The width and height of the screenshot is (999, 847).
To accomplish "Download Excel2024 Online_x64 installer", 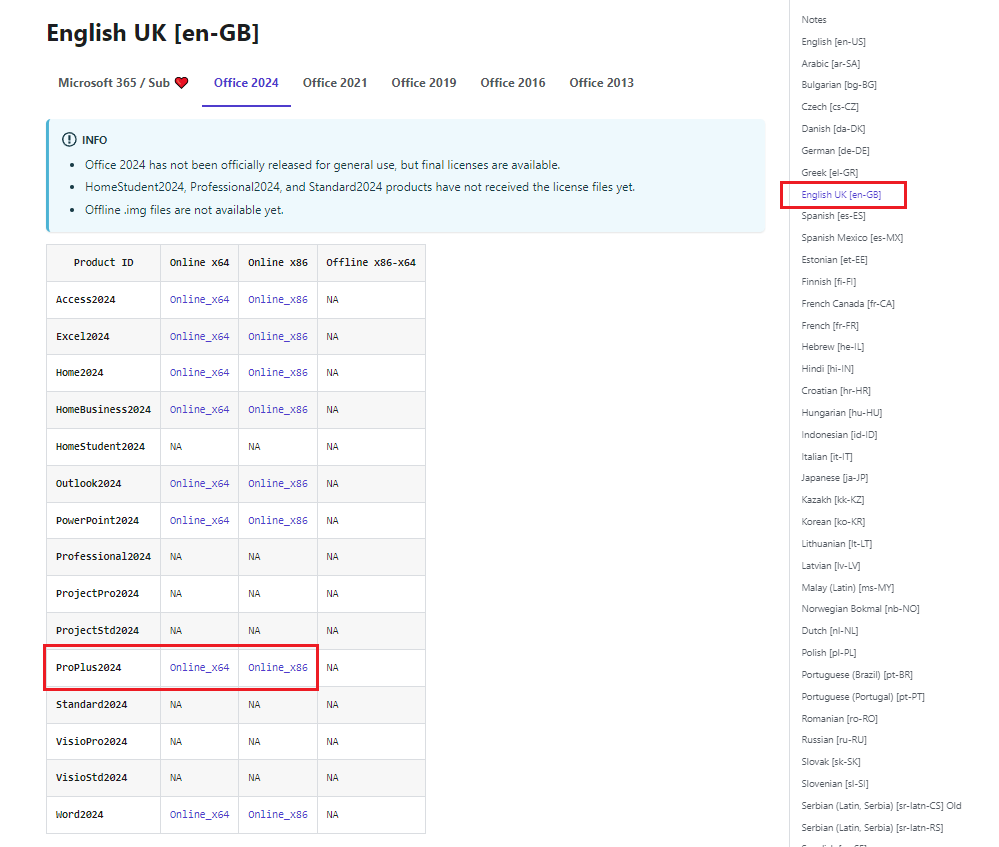I will coord(199,337).
